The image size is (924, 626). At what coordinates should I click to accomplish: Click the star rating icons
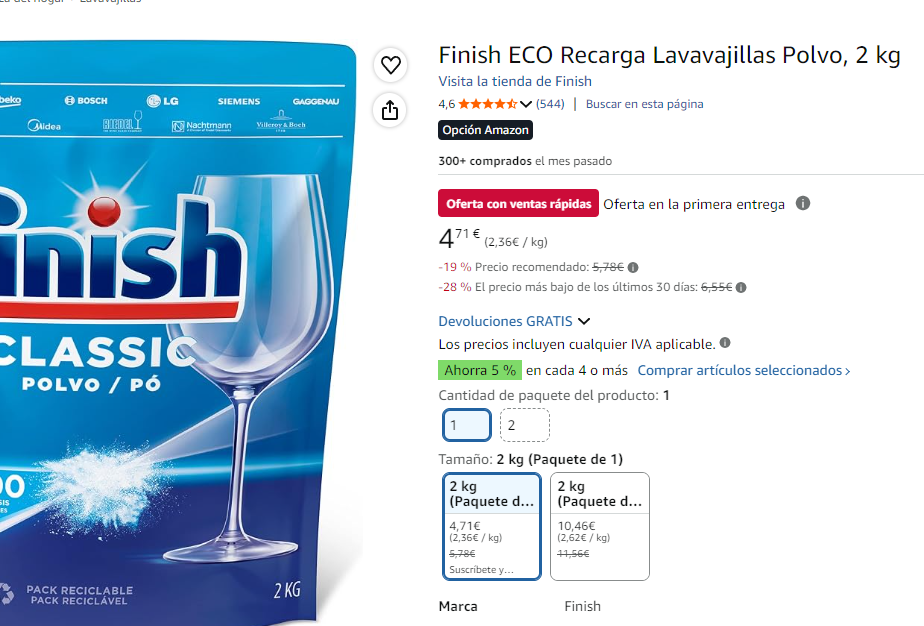point(488,104)
